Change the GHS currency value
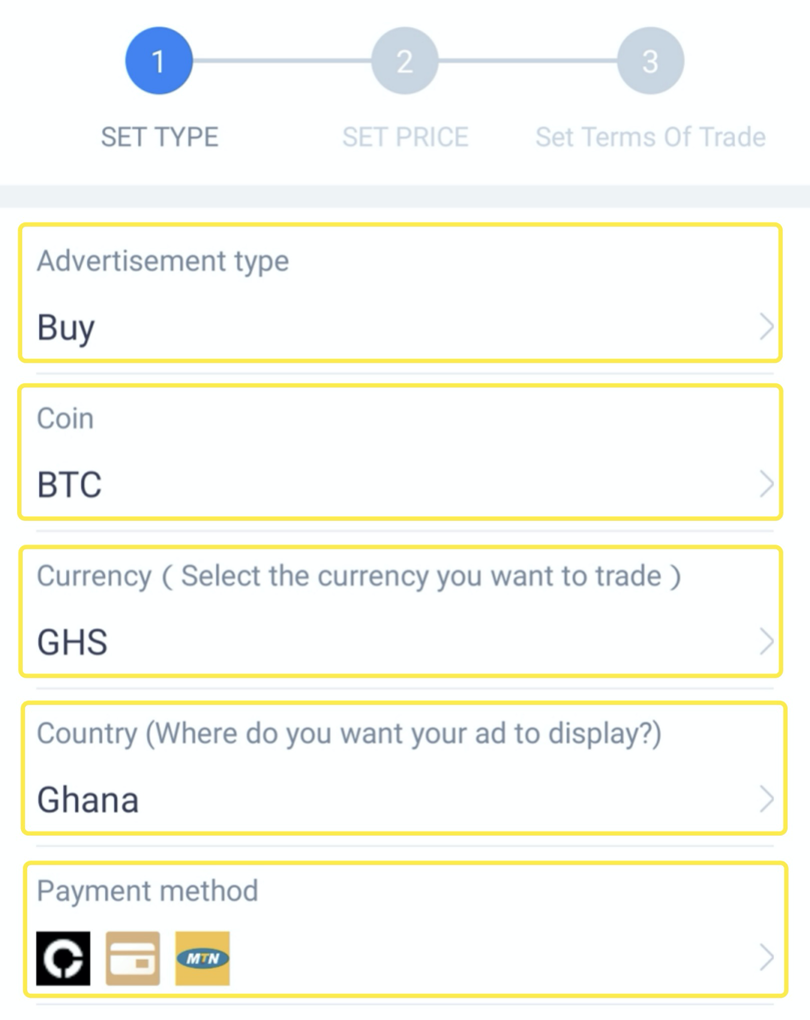Screen dimensions: 810x1020 (72, 642)
